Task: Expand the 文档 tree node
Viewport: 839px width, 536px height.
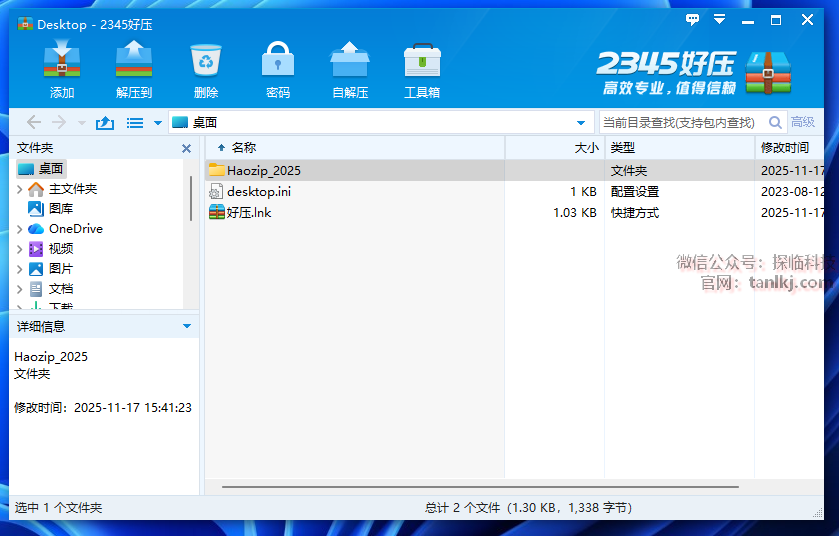Action: pos(20,289)
